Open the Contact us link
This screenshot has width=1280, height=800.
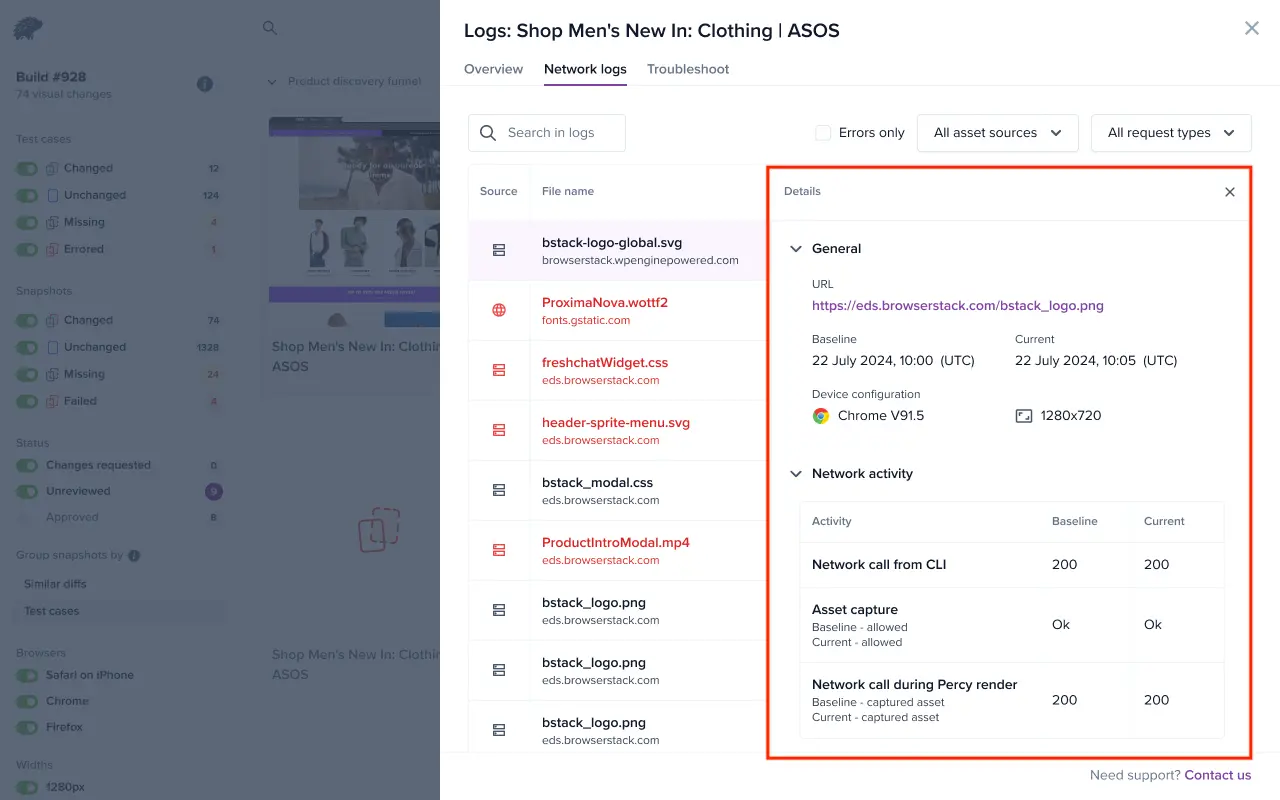[x=1217, y=775]
